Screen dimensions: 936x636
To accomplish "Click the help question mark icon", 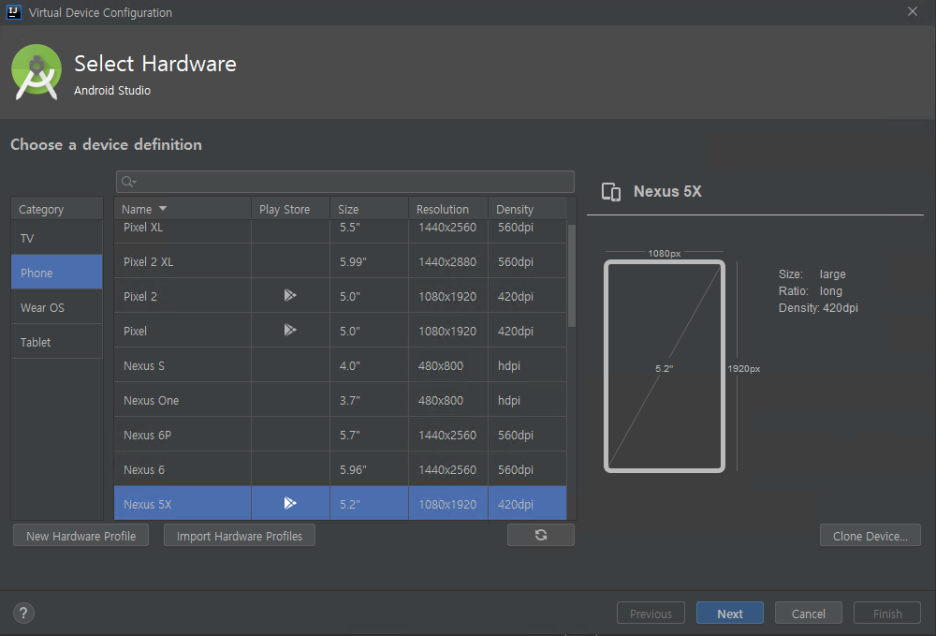I will click(x=23, y=613).
